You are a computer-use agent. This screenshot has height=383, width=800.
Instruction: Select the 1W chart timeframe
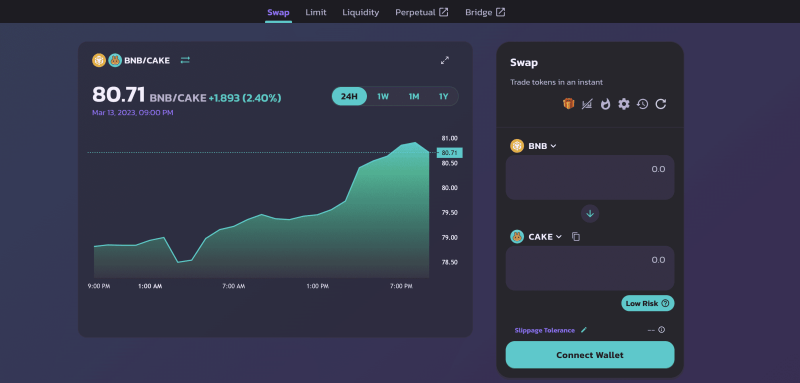click(383, 96)
